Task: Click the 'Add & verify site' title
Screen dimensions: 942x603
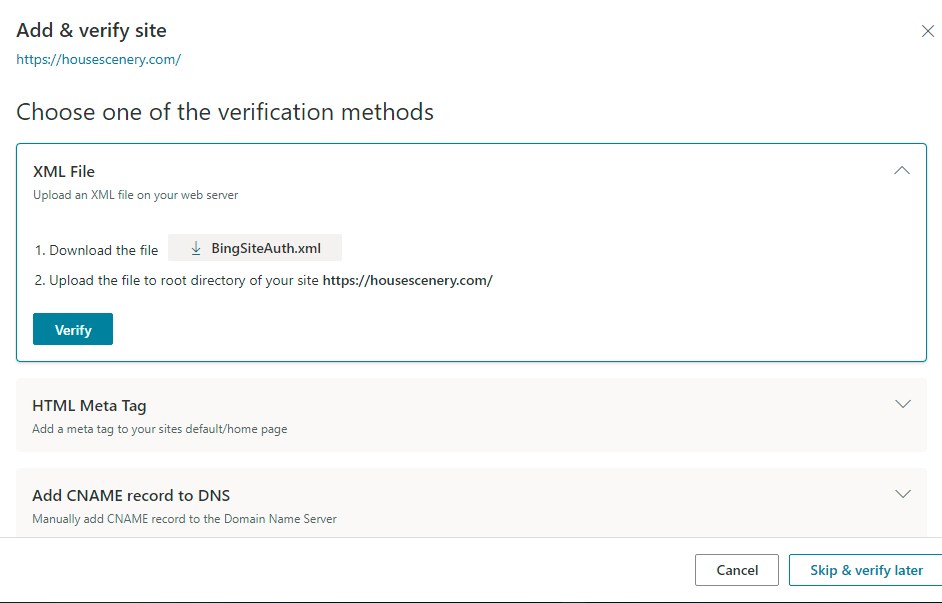Action: [91, 31]
